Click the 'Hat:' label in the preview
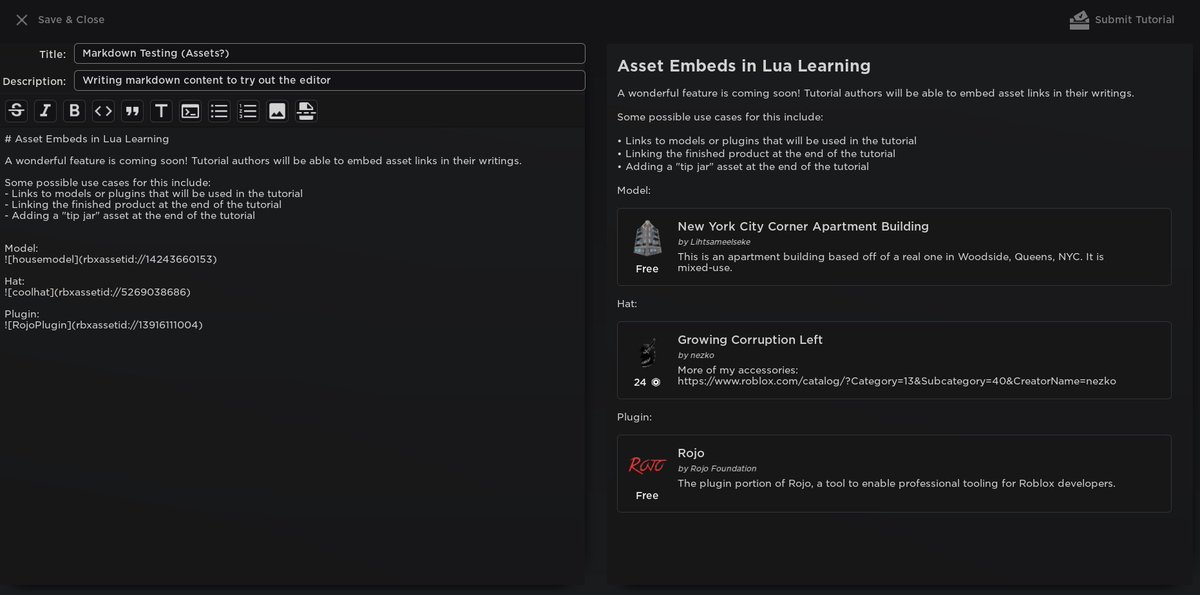1200x595 pixels. coord(627,303)
